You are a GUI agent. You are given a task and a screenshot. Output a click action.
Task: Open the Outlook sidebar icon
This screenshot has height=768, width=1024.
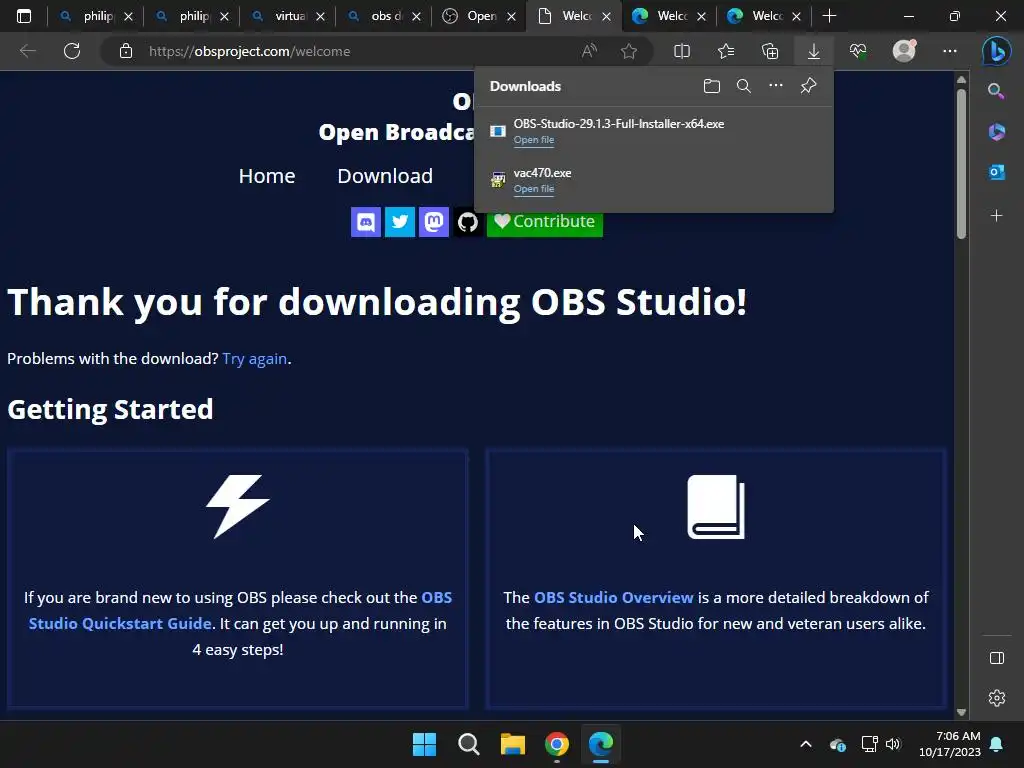(x=996, y=172)
